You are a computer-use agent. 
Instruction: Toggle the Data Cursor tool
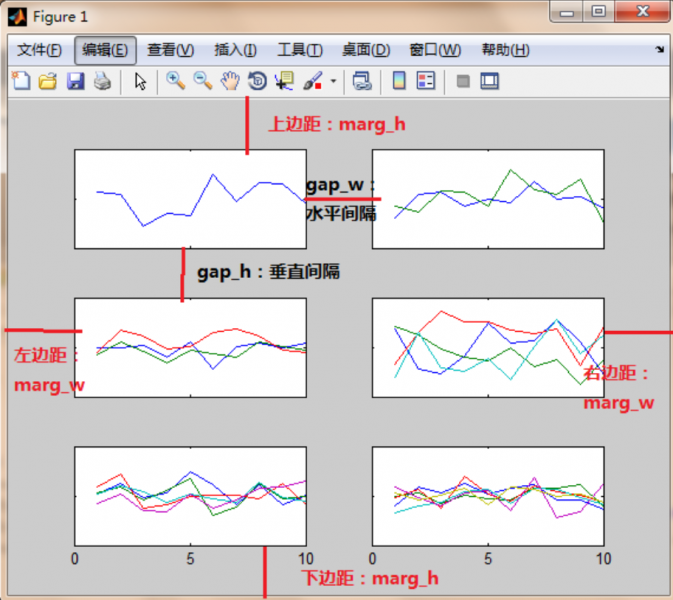pyautogui.click(x=284, y=82)
